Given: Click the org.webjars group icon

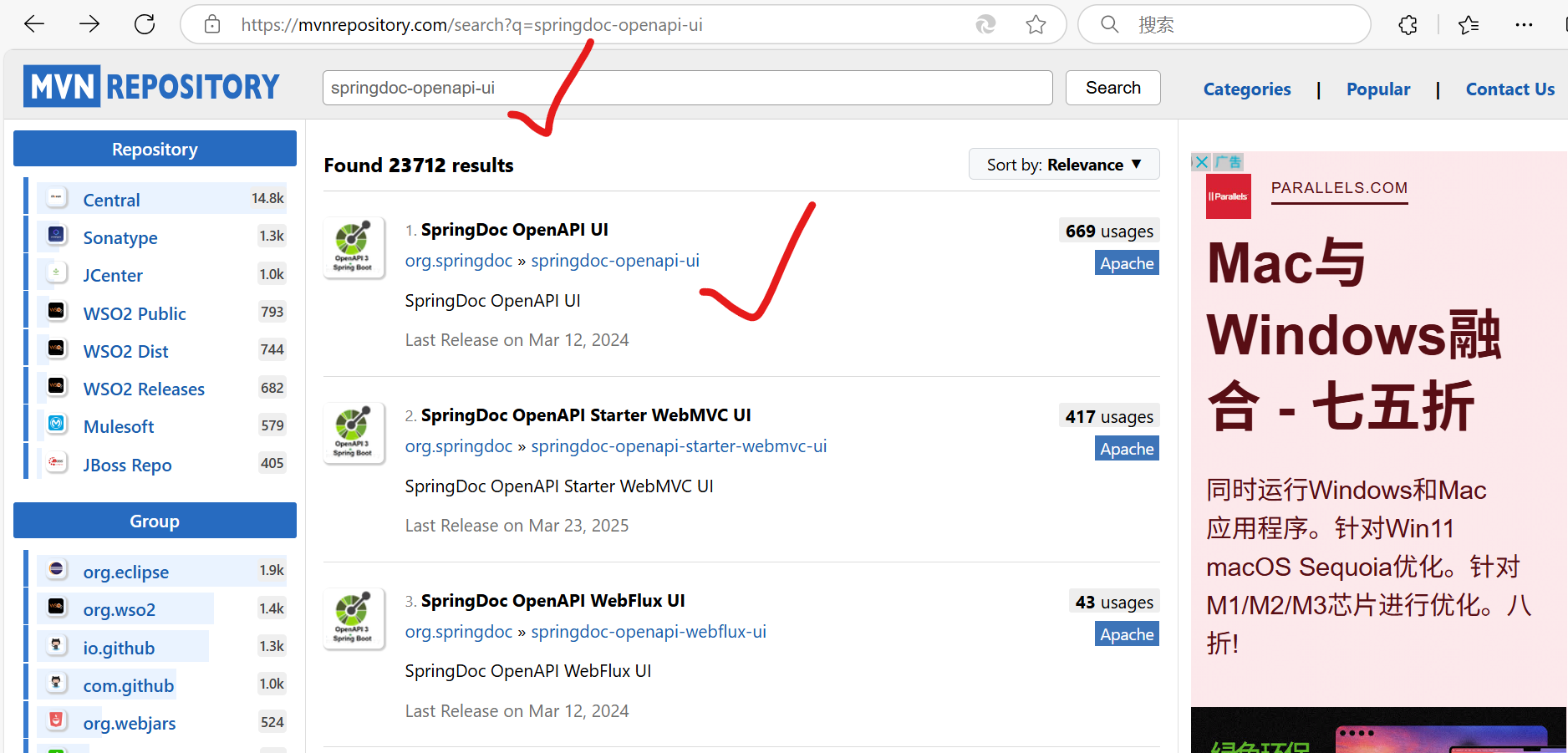Looking at the screenshot, I should [x=55, y=720].
